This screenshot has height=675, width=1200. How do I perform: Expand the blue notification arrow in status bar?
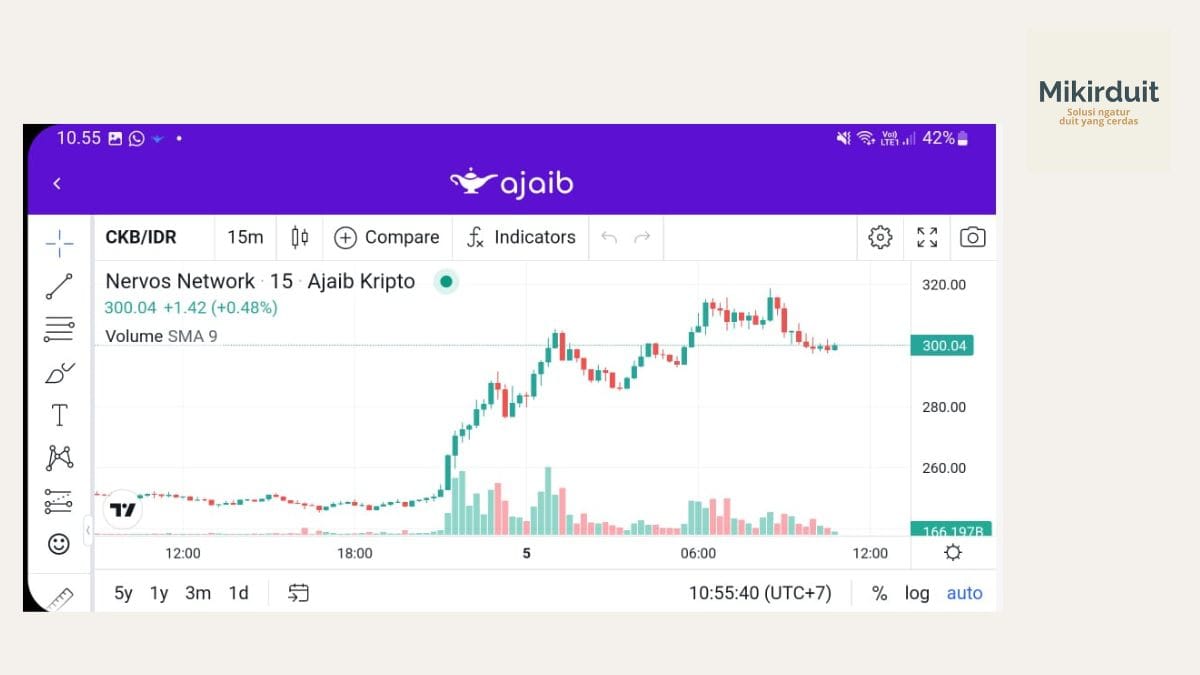158,139
